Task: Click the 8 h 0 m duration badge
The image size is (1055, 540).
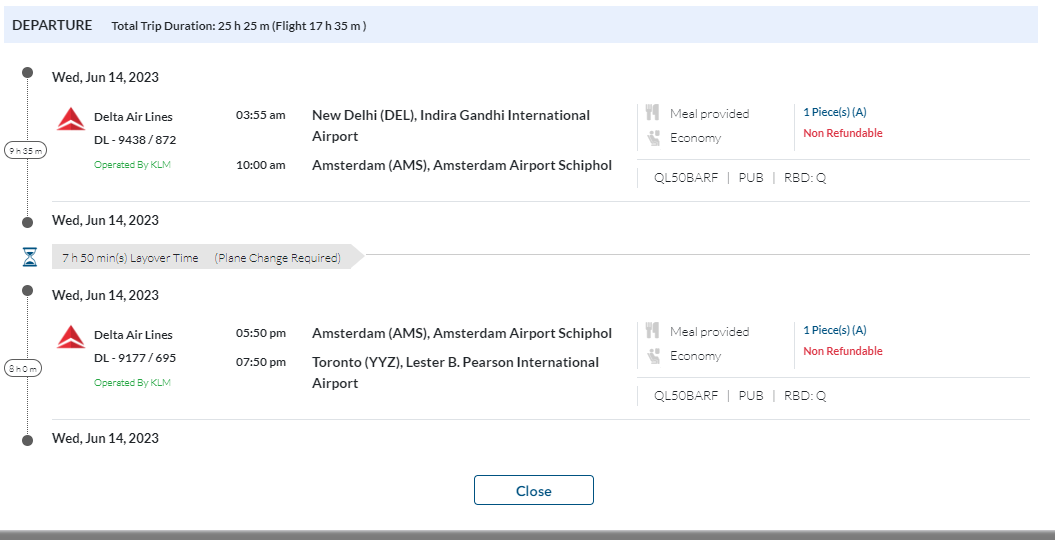Action: pos(25,368)
